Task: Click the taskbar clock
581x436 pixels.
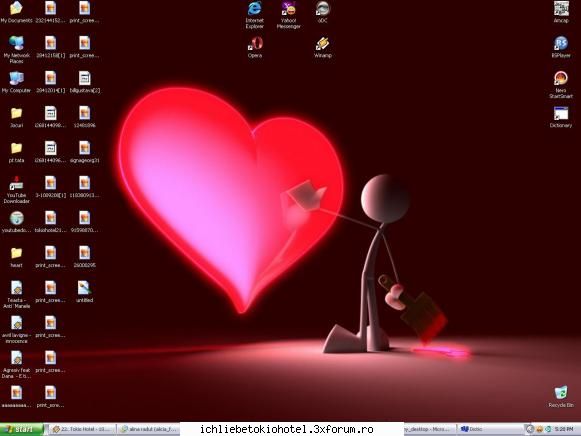Action: (564, 429)
